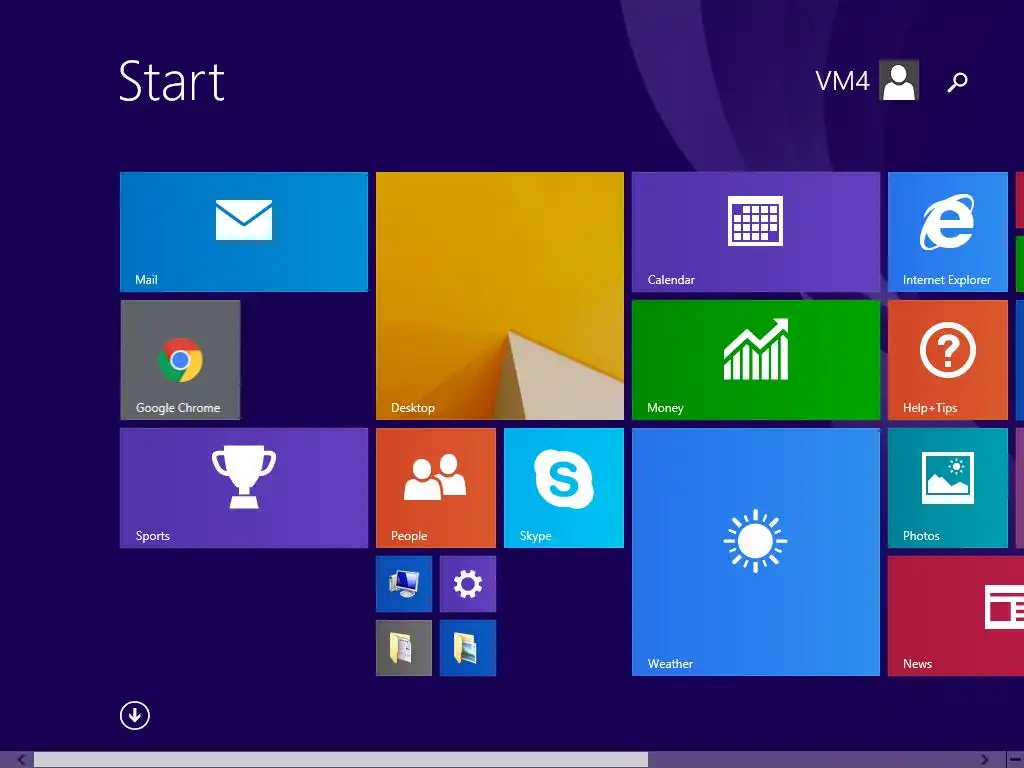Open the Documents folder small tile
This screenshot has height=768, width=1024.
tap(404, 648)
